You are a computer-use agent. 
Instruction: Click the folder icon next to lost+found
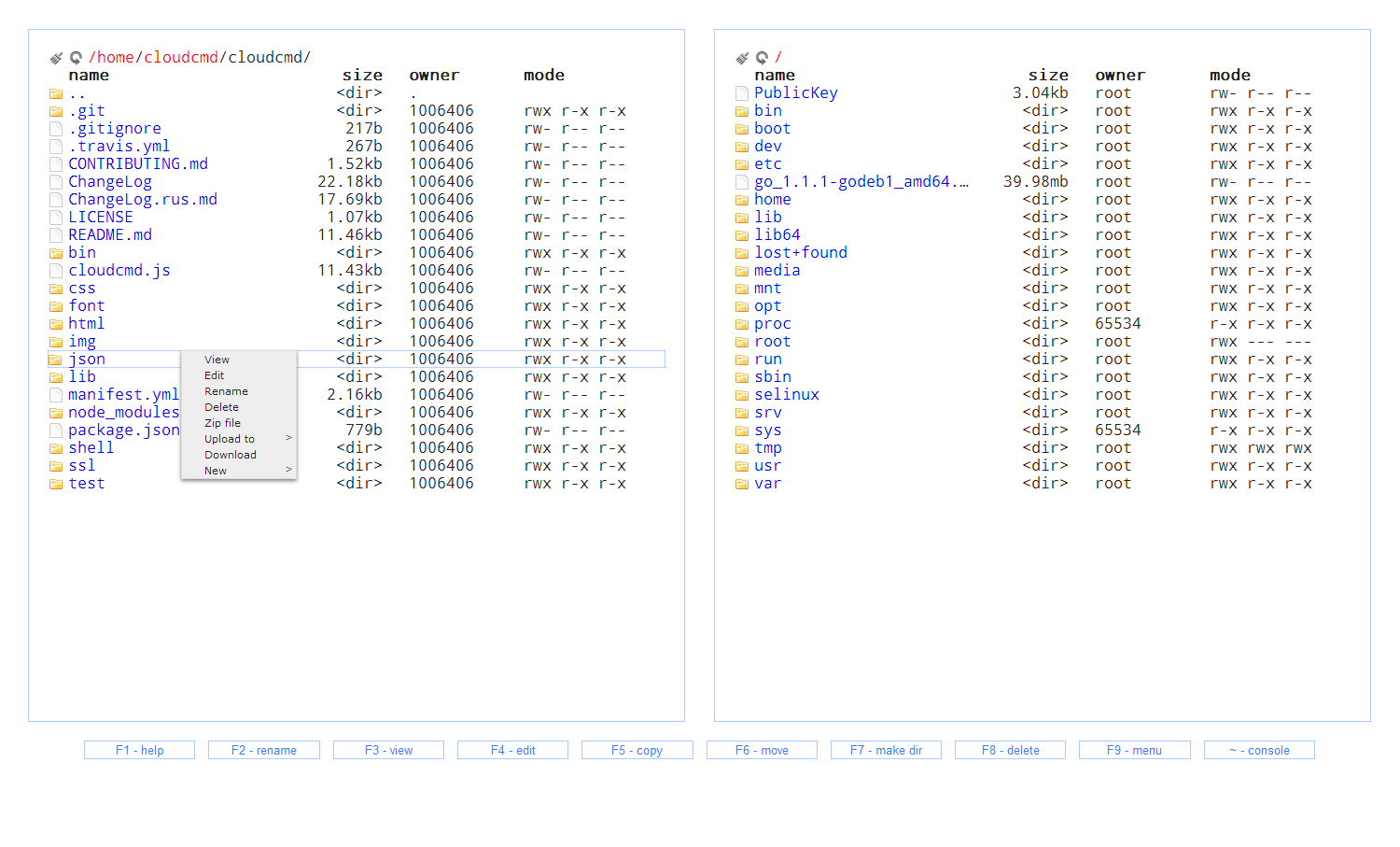[742, 253]
